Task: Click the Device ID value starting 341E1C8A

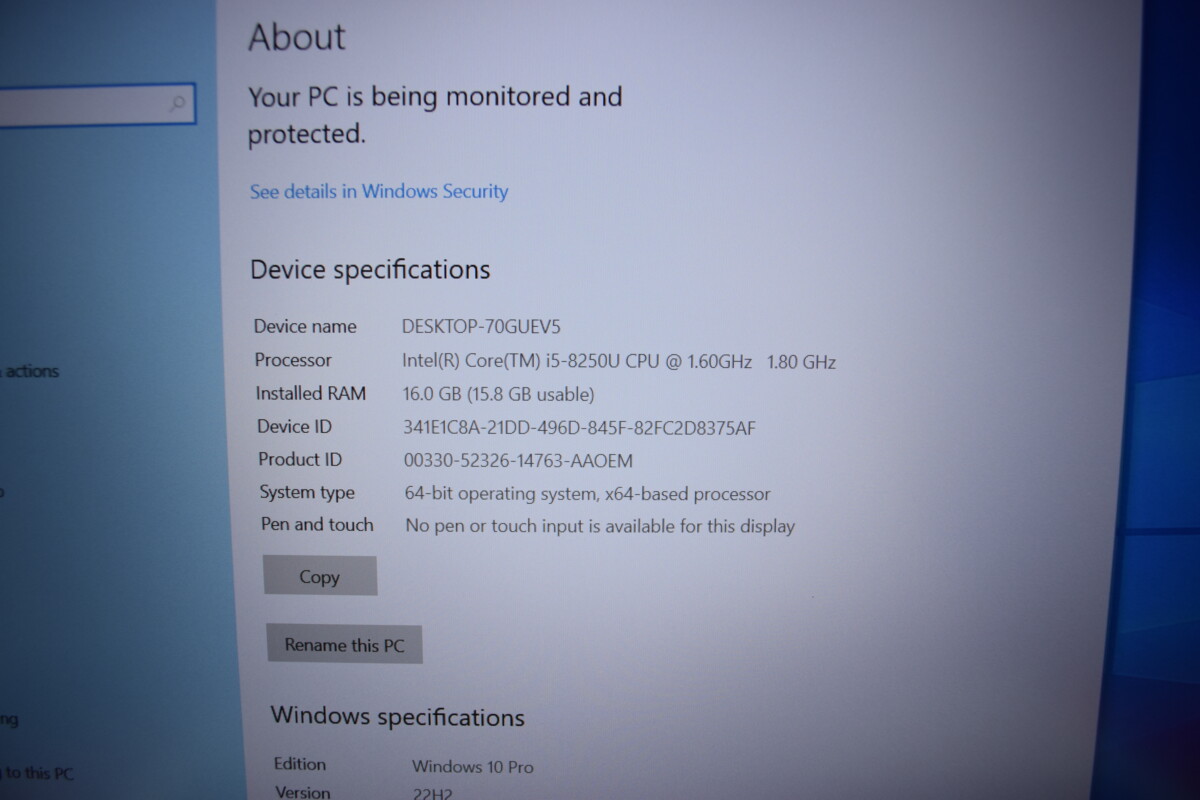Action: [579, 428]
